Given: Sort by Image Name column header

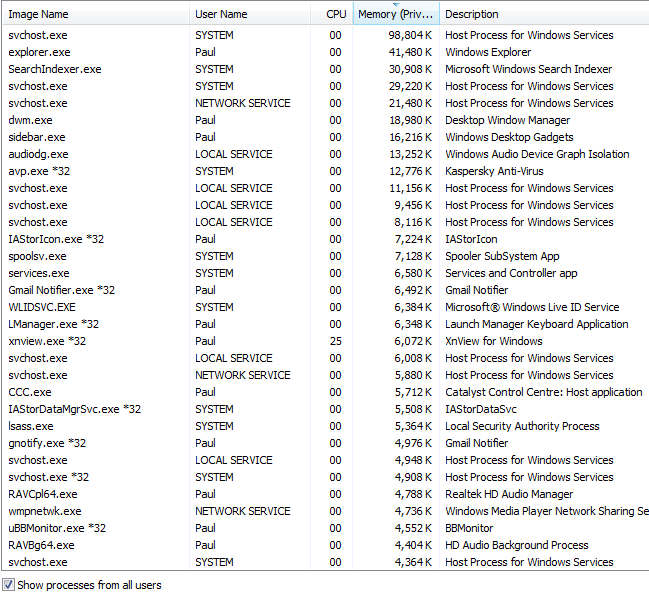Looking at the screenshot, I should click(96, 14).
